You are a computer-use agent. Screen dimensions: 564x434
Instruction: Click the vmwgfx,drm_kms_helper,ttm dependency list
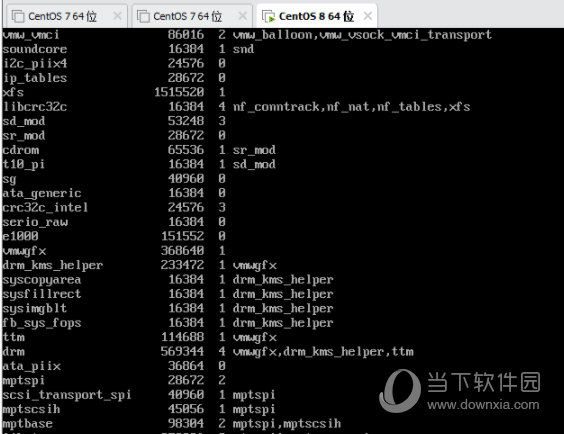323,352
